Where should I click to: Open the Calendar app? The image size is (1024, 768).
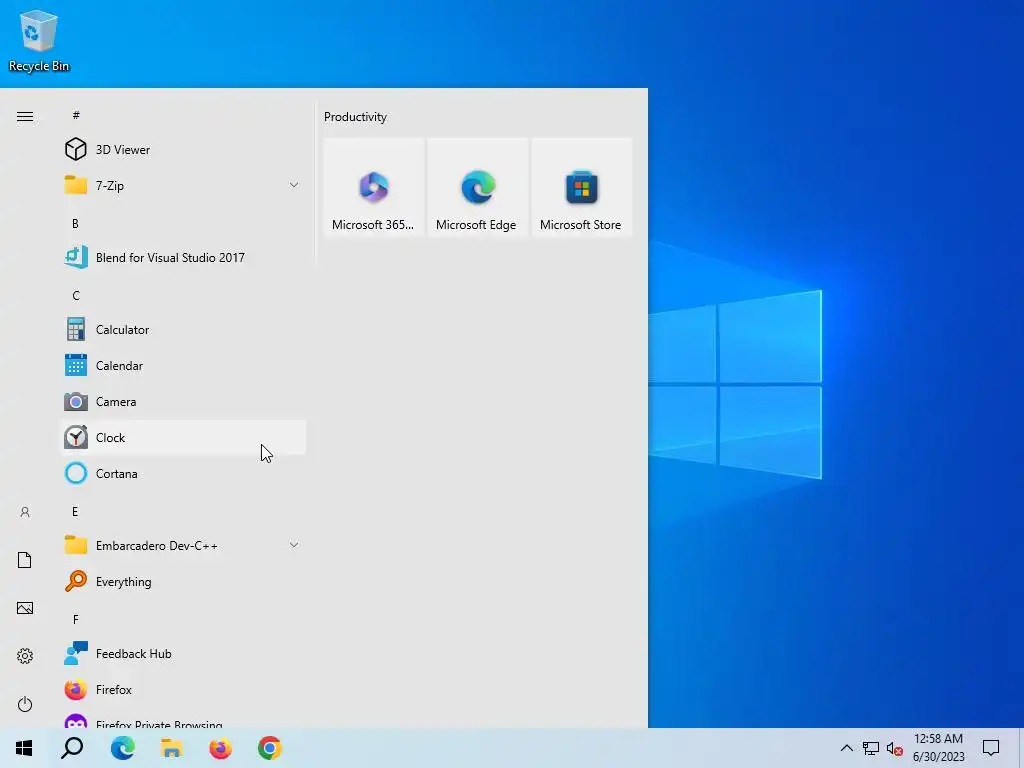(183, 366)
